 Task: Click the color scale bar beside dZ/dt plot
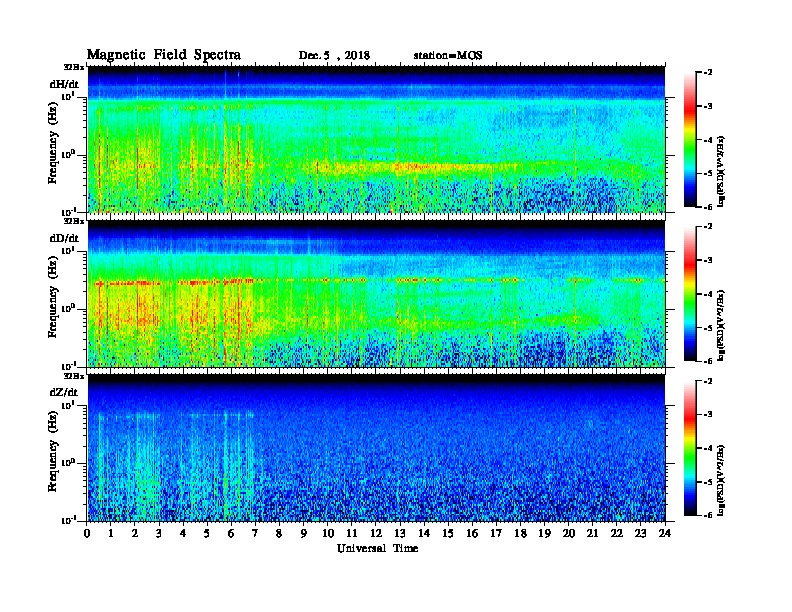click(x=690, y=448)
